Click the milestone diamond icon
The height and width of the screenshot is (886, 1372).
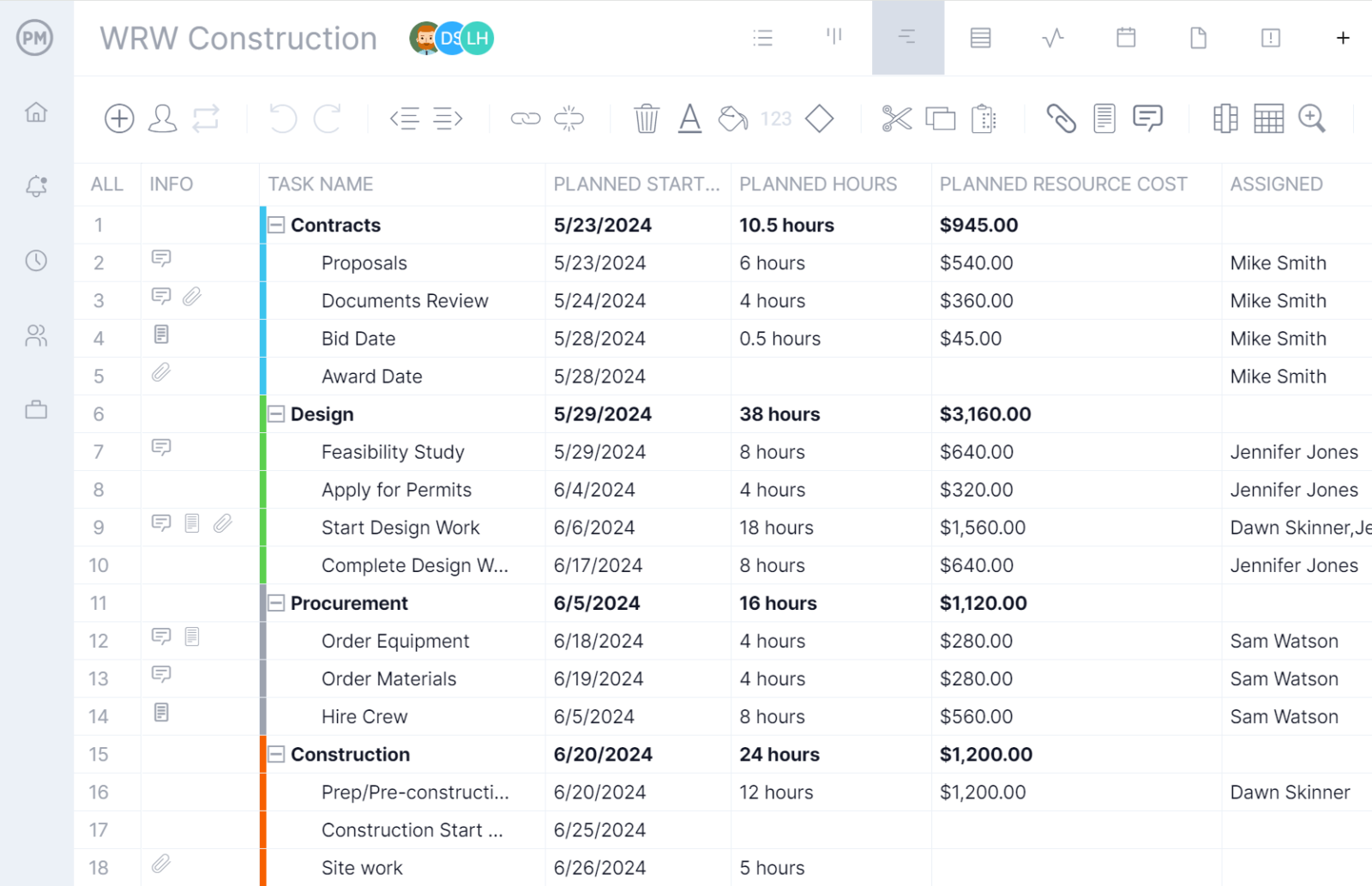(x=820, y=118)
